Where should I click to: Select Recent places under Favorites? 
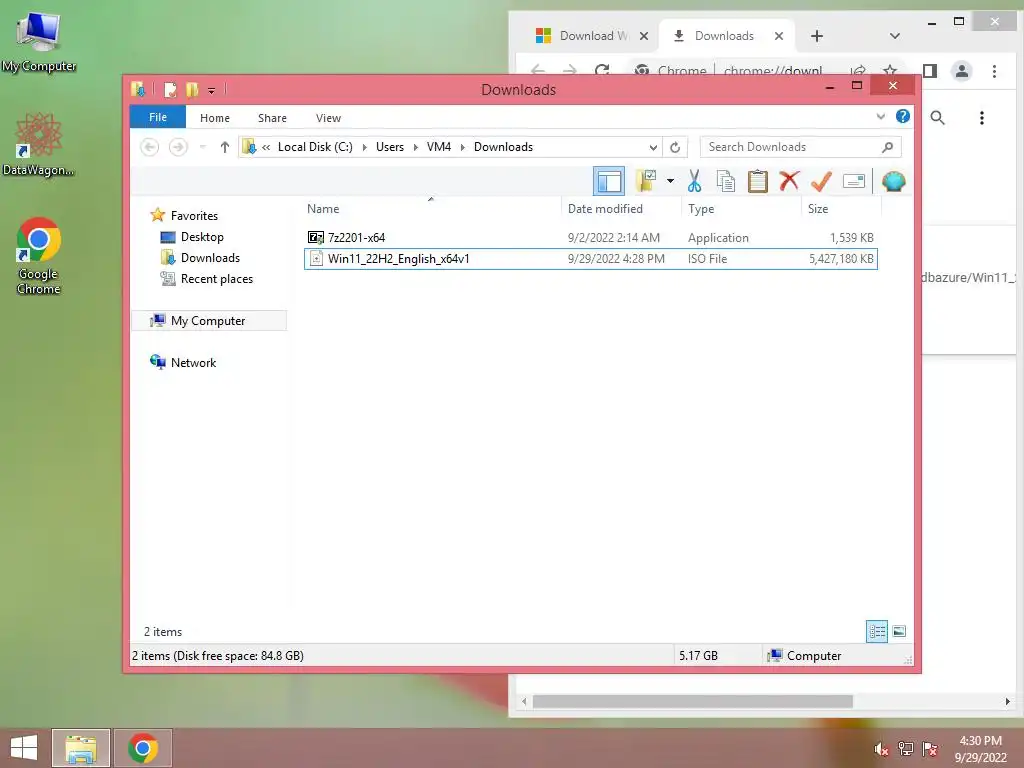pos(216,279)
